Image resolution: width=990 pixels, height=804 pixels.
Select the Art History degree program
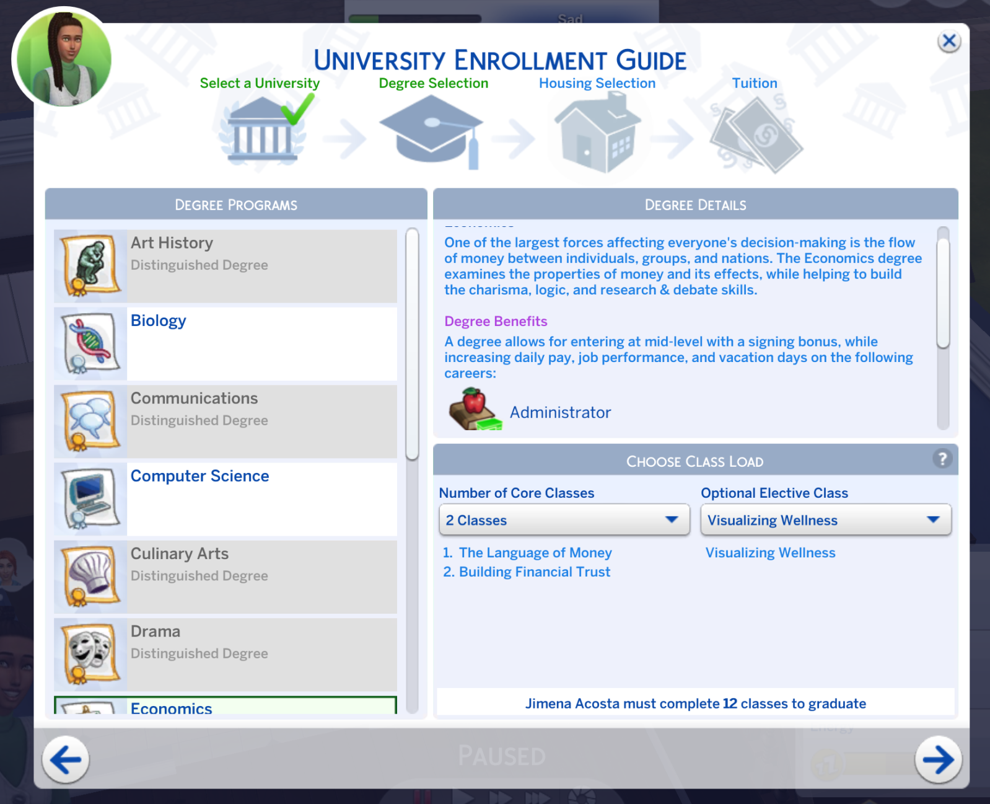point(225,266)
